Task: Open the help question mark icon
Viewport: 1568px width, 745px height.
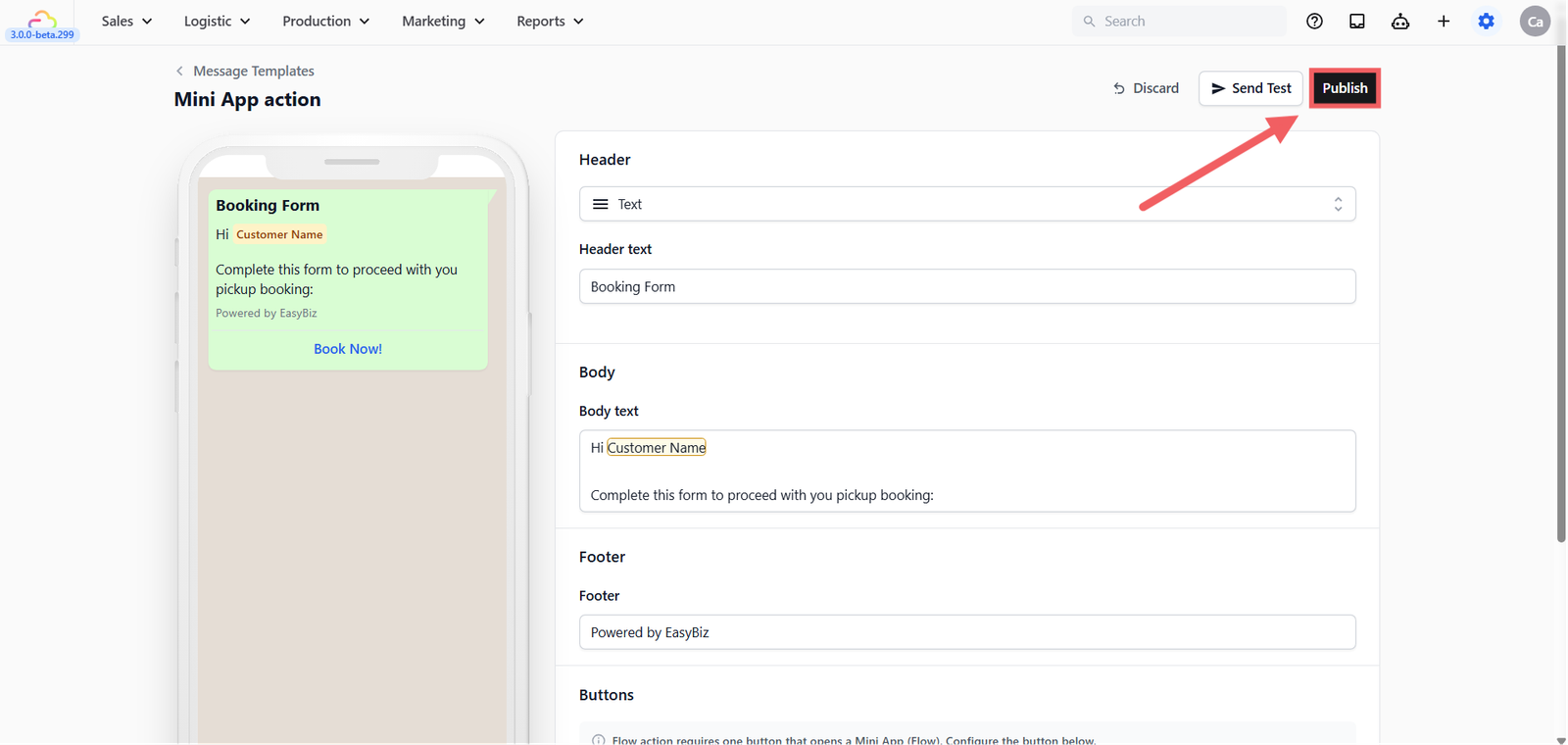Action: [1314, 21]
